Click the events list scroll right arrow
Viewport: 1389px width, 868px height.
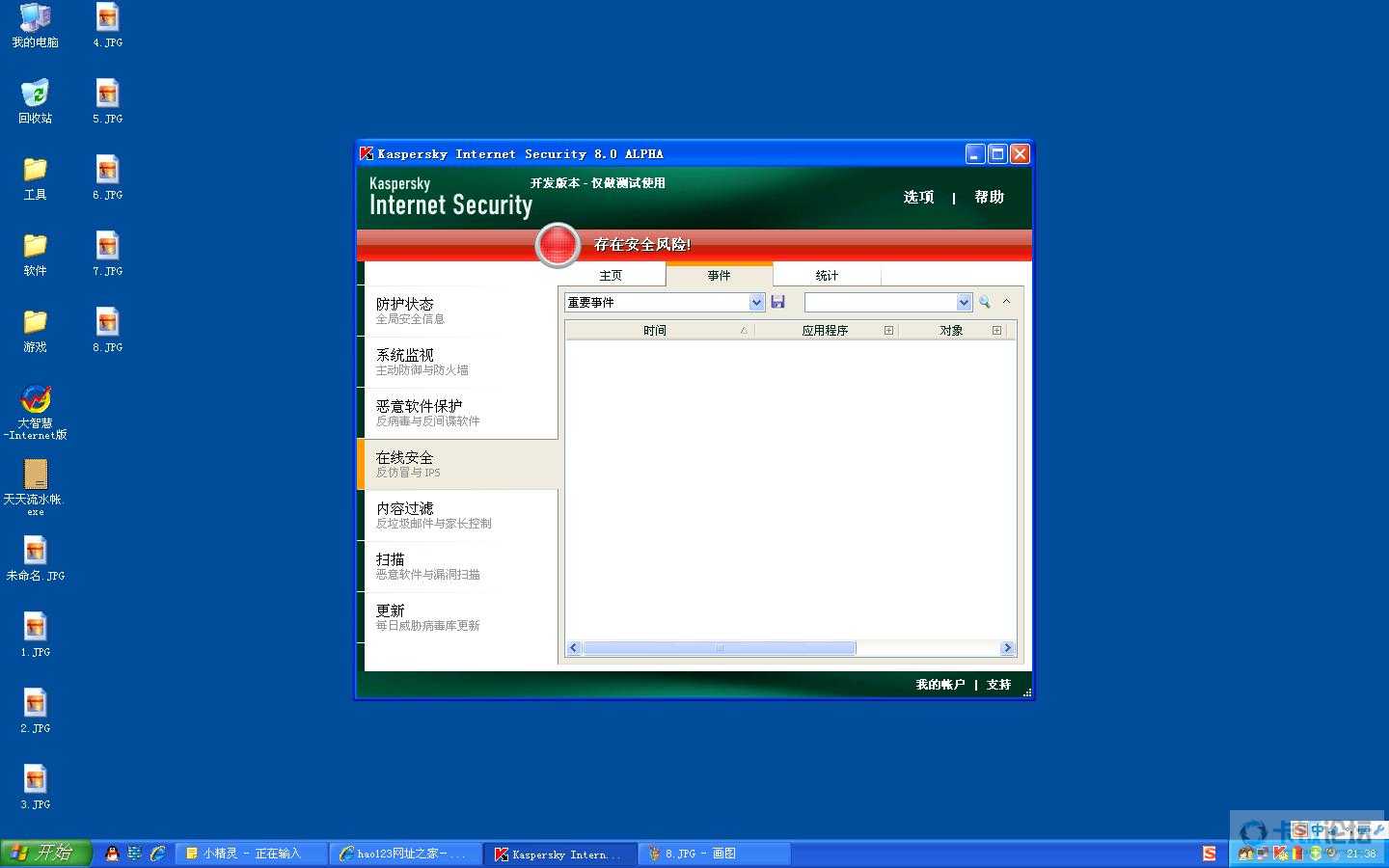tap(1007, 648)
